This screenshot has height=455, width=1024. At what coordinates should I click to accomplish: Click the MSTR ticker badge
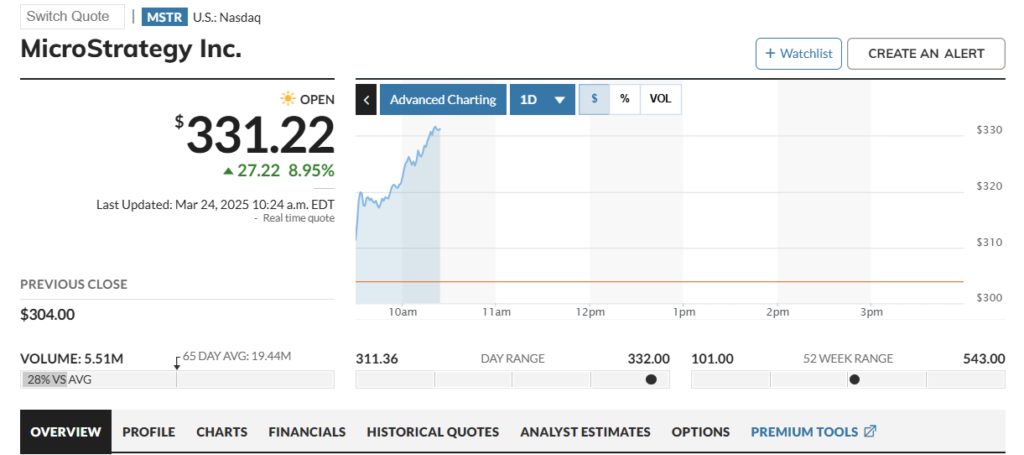click(164, 17)
